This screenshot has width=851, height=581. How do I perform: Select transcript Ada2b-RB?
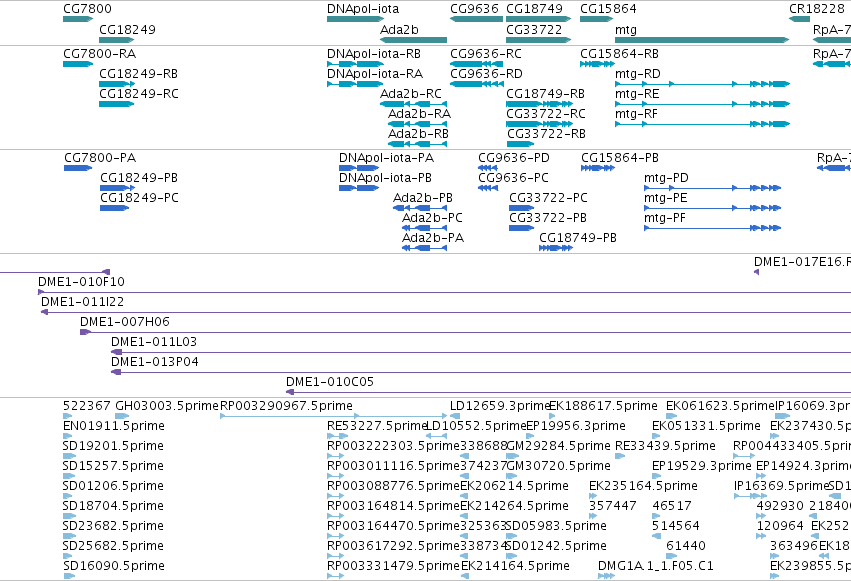tap(418, 134)
